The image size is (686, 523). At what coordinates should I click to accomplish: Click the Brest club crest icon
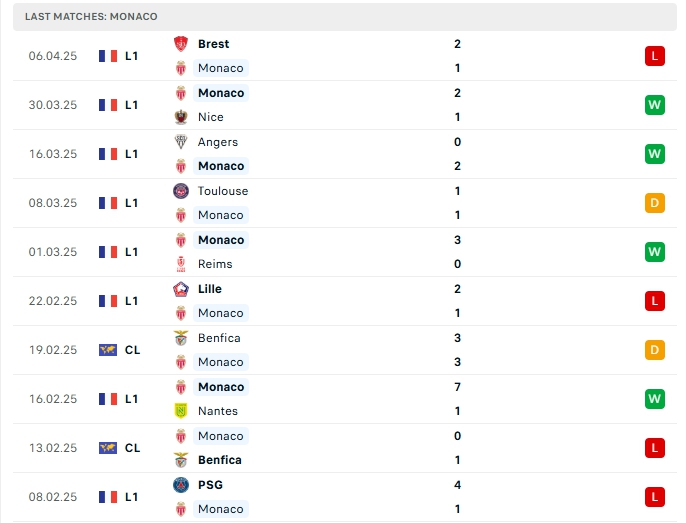pos(181,44)
